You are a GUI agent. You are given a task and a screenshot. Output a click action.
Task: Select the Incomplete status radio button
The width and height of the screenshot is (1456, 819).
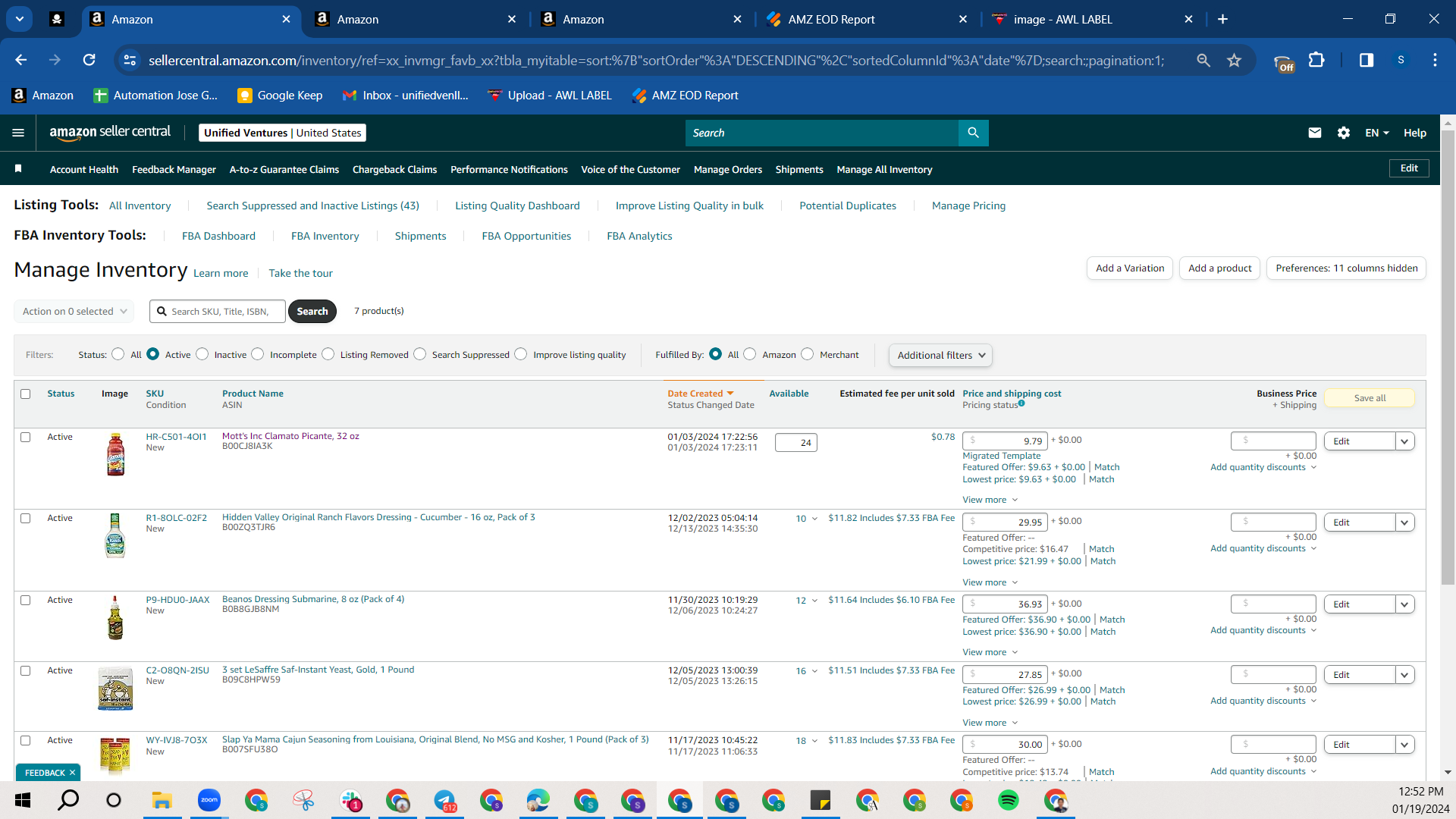tap(258, 354)
